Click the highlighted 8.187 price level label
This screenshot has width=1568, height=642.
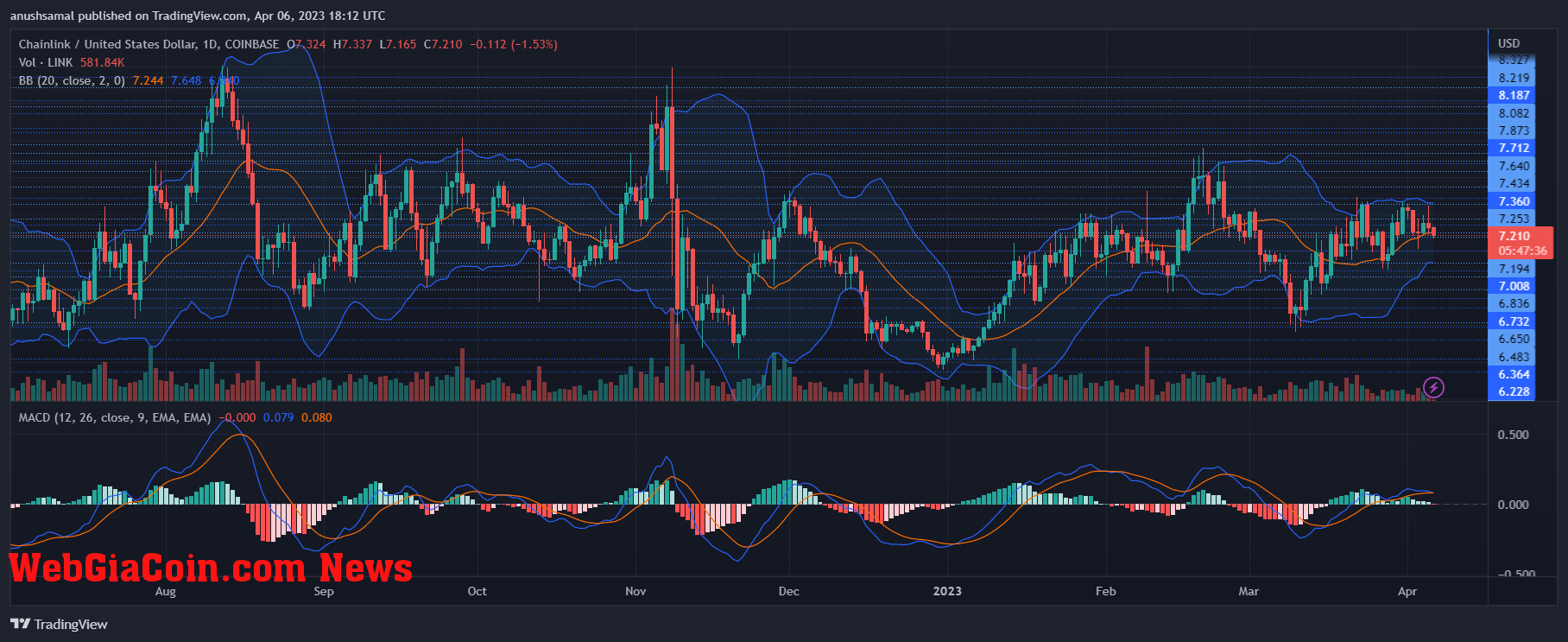point(1514,95)
